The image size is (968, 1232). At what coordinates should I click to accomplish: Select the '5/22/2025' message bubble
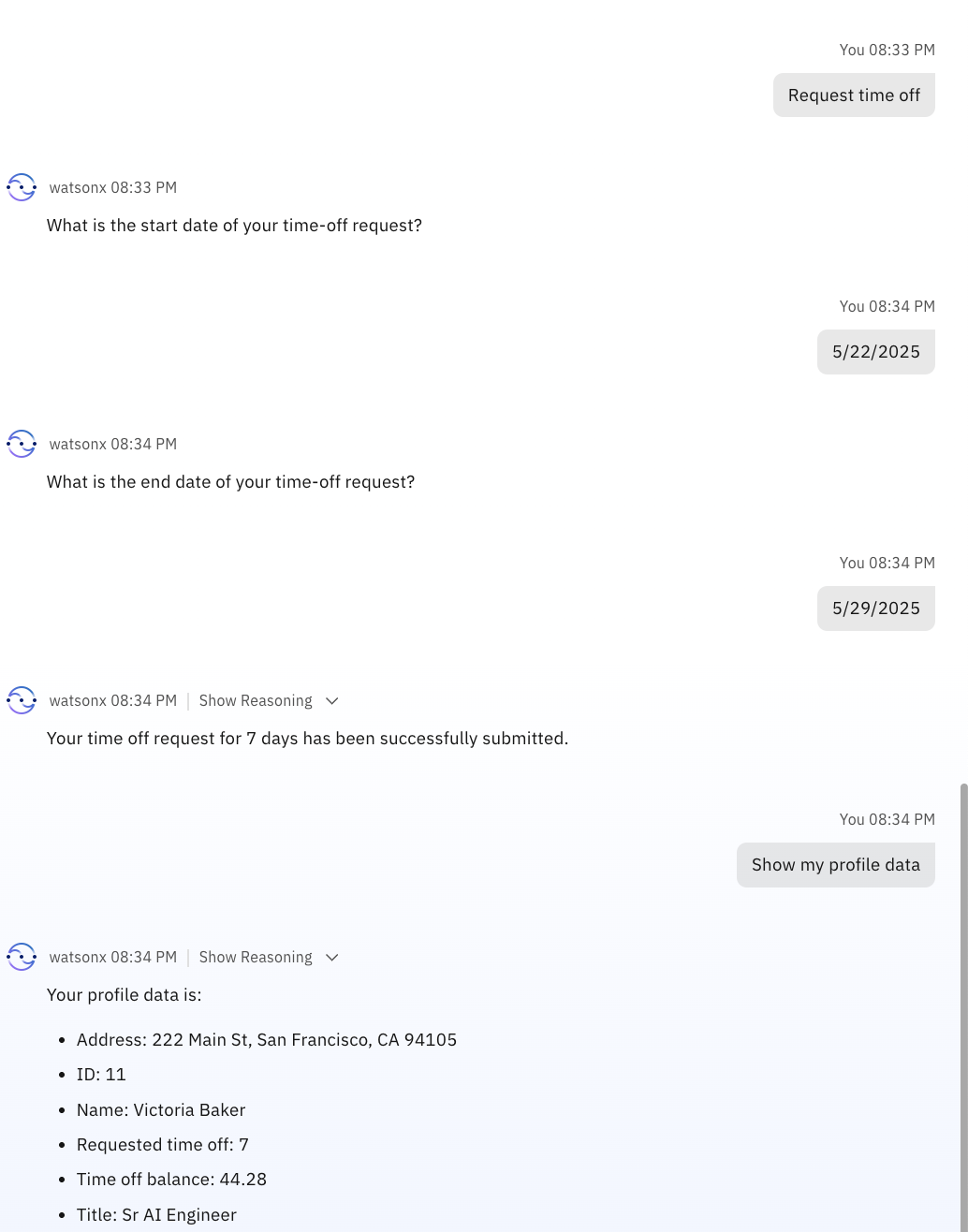(876, 352)
